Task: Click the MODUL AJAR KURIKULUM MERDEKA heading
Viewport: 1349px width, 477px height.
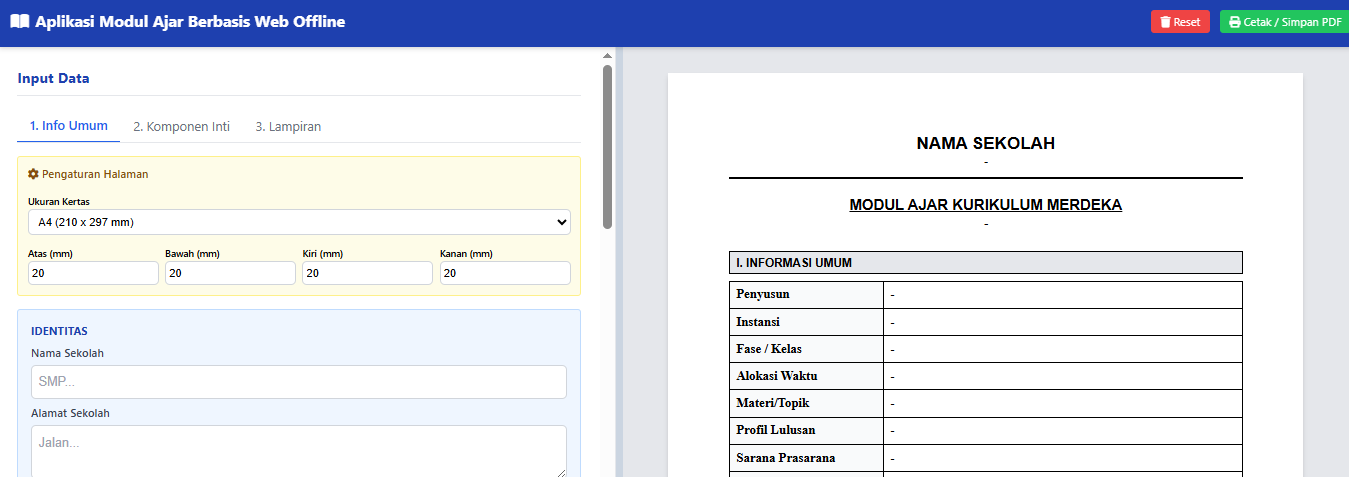Action: click(x=985, y=205)
